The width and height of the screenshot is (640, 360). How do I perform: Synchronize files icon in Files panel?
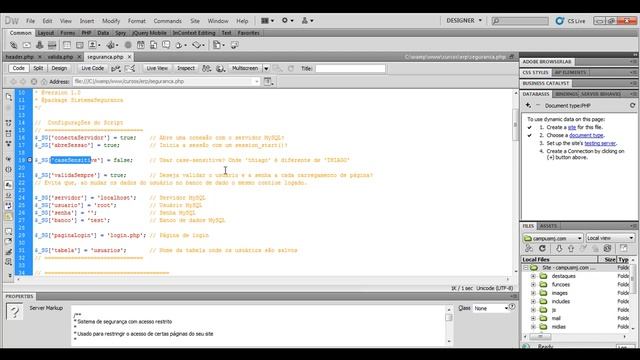[x=607, y=248]
